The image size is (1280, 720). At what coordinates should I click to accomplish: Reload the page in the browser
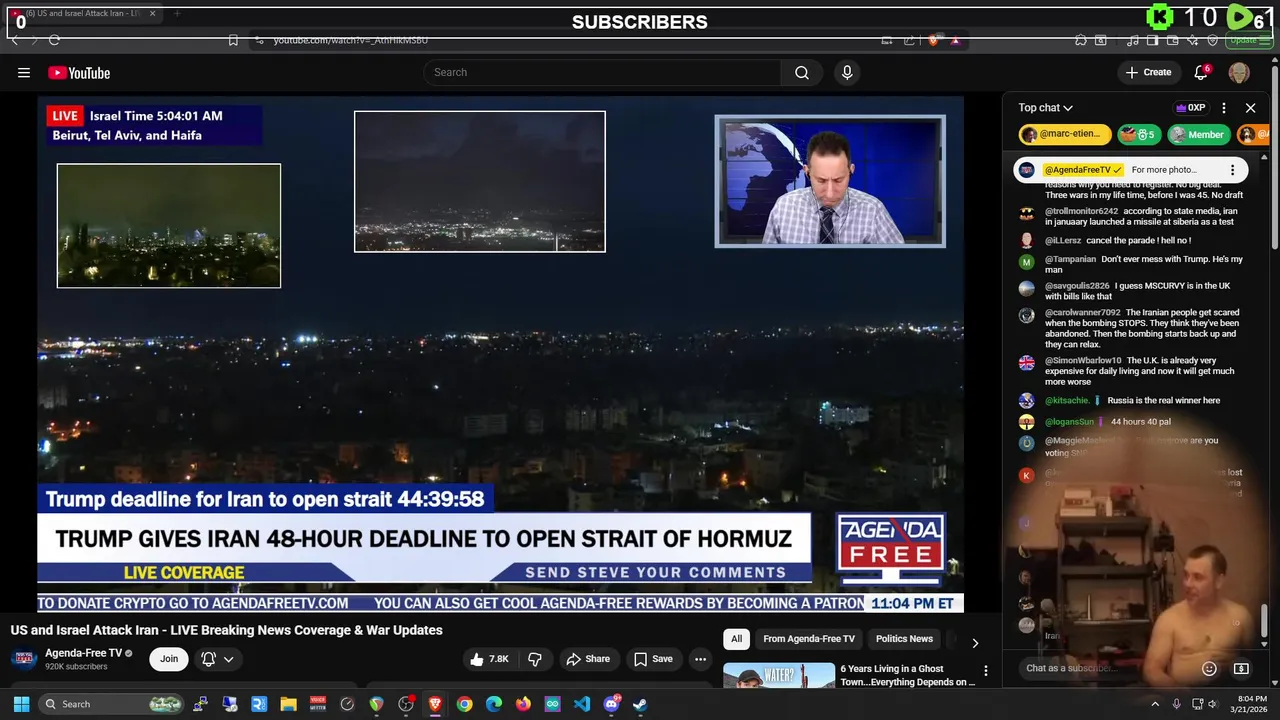point(54,40)
